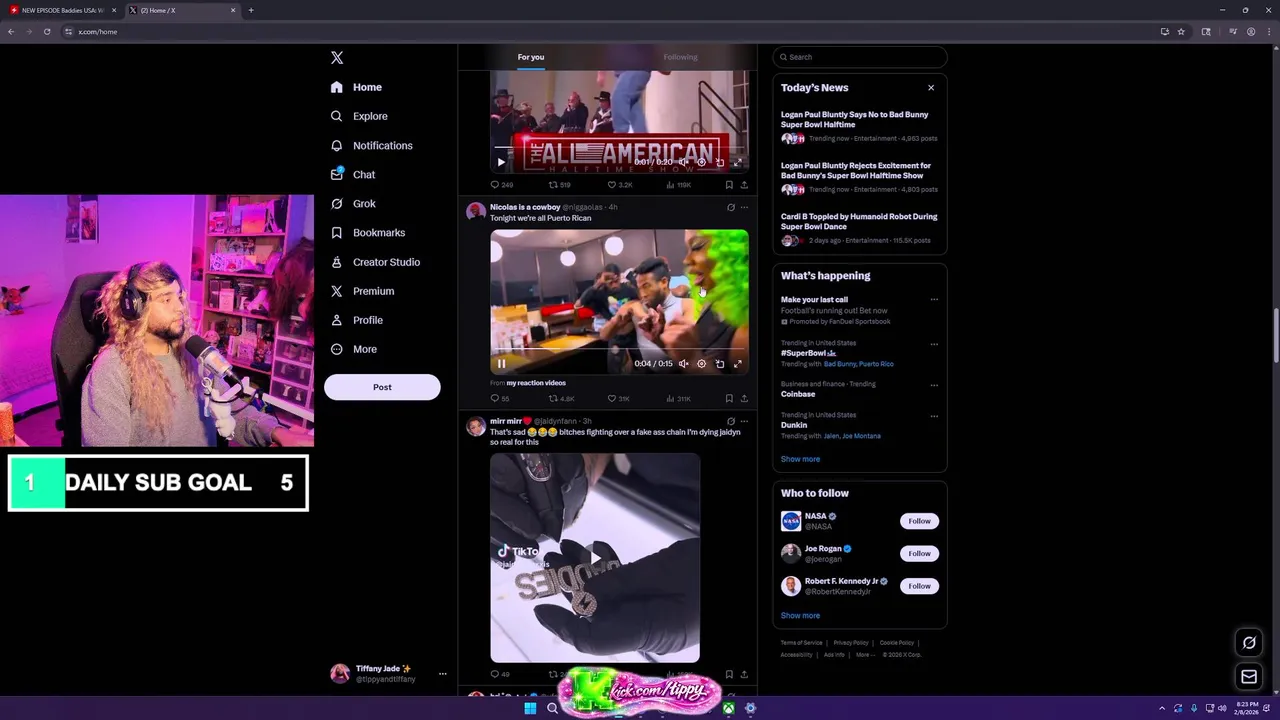Bookmark the Nicolas is a cowboy post
The image size is (1280, 720).
pos(729,399)
